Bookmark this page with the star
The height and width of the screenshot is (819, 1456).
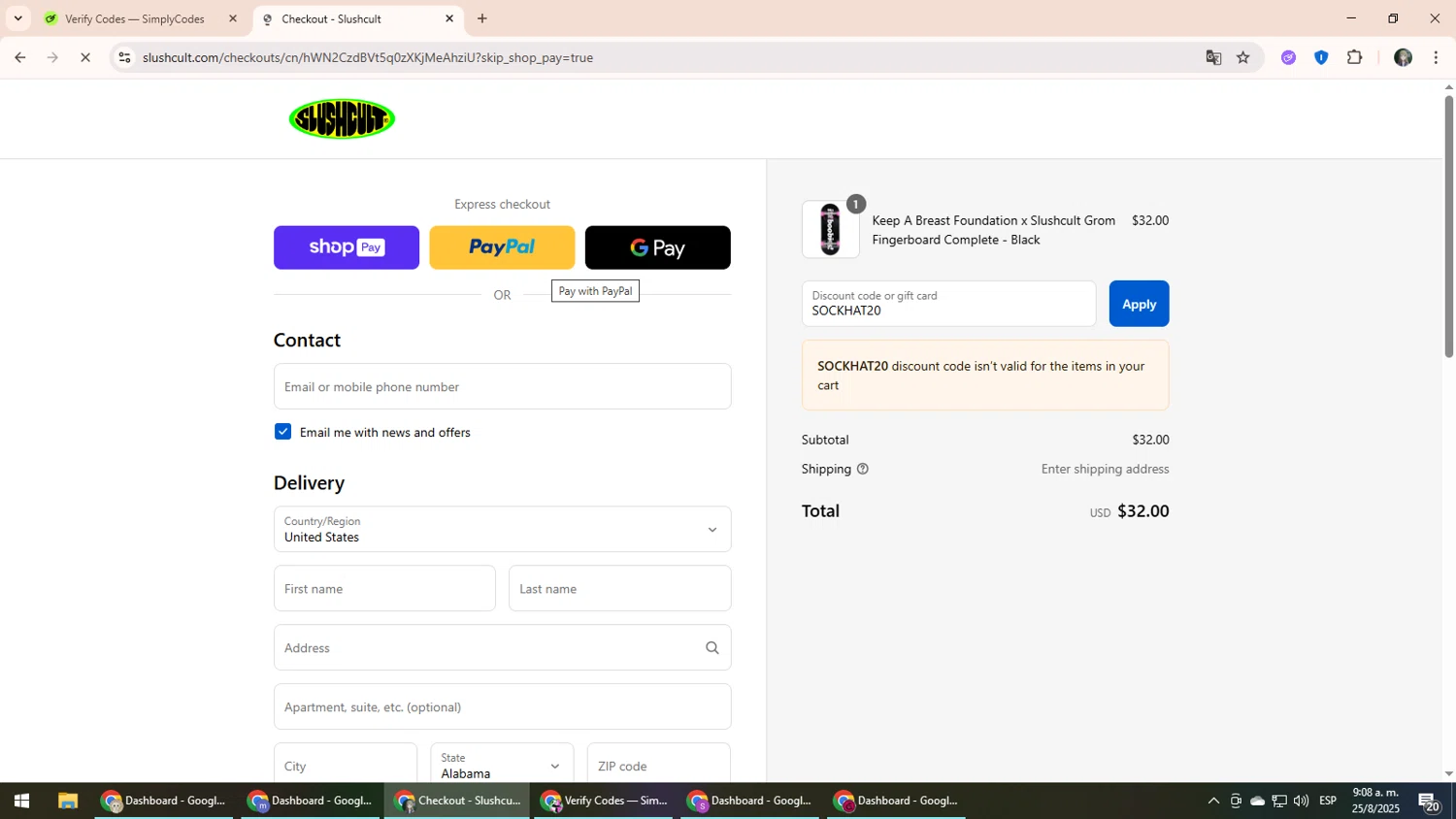(1243, 57)
